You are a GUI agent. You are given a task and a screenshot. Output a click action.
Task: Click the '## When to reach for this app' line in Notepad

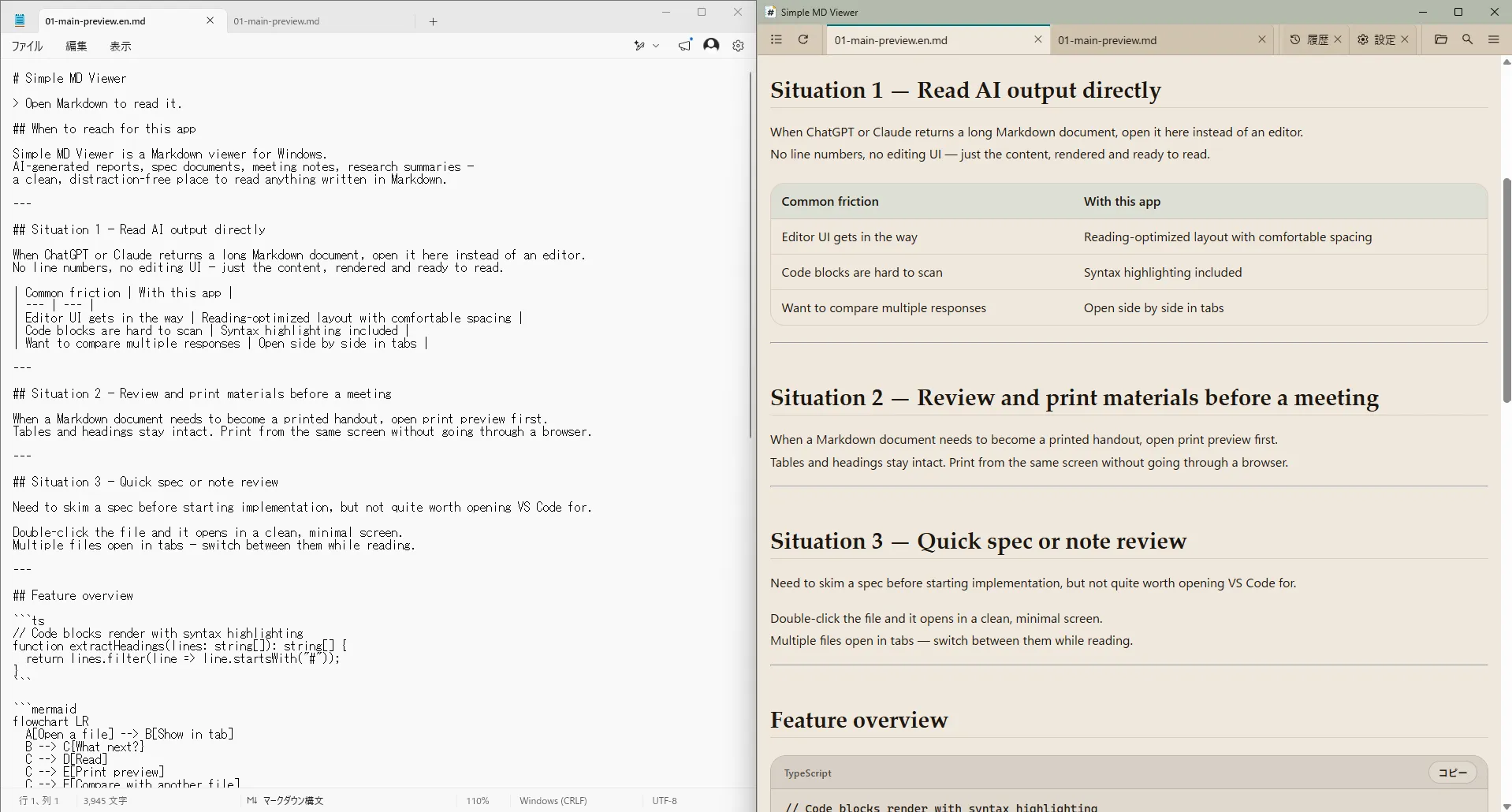pyautogui.click(x=104, y=129)
